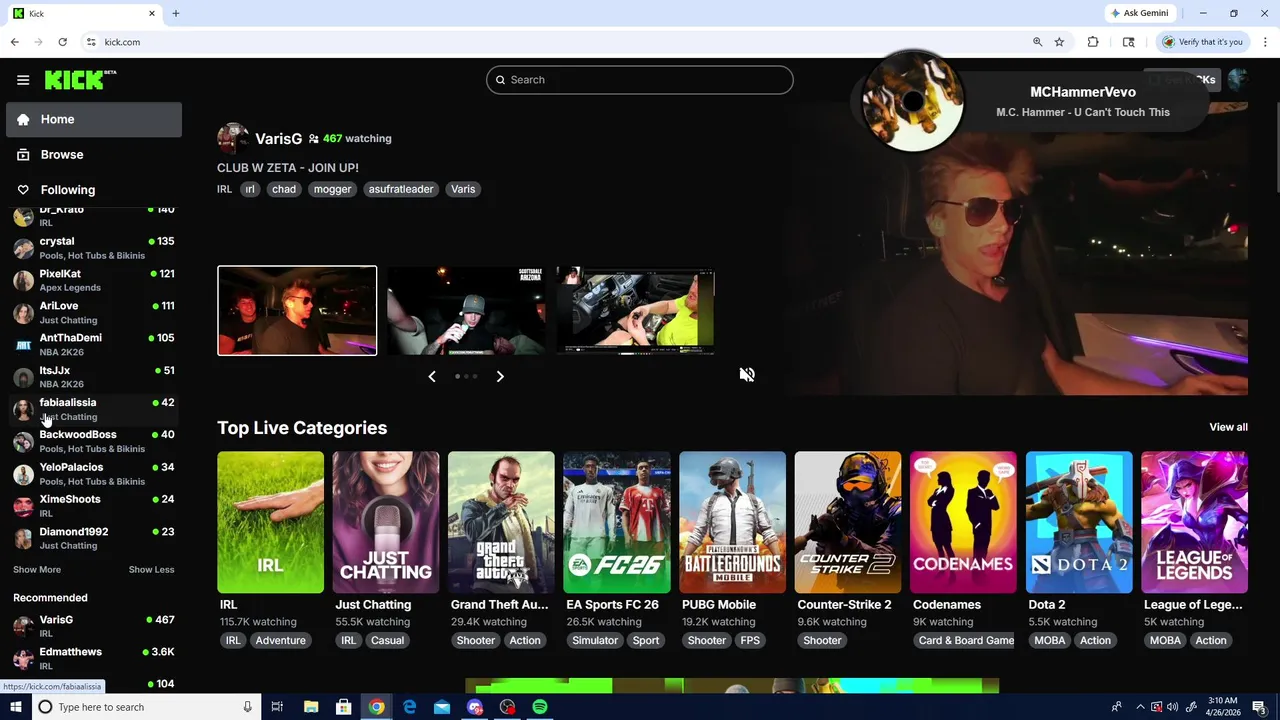The image size is (1280, 720).
Task: Open Counter-Strike 2 category card
Action: (848, 522)
